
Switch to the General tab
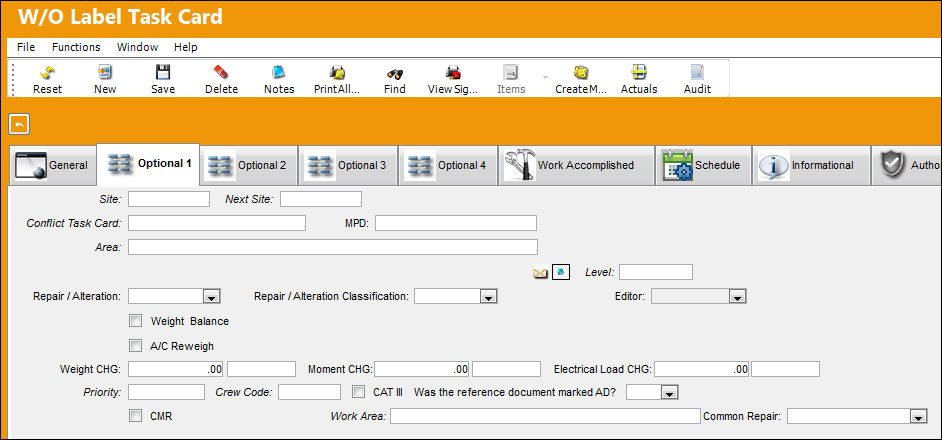[52, 165]
